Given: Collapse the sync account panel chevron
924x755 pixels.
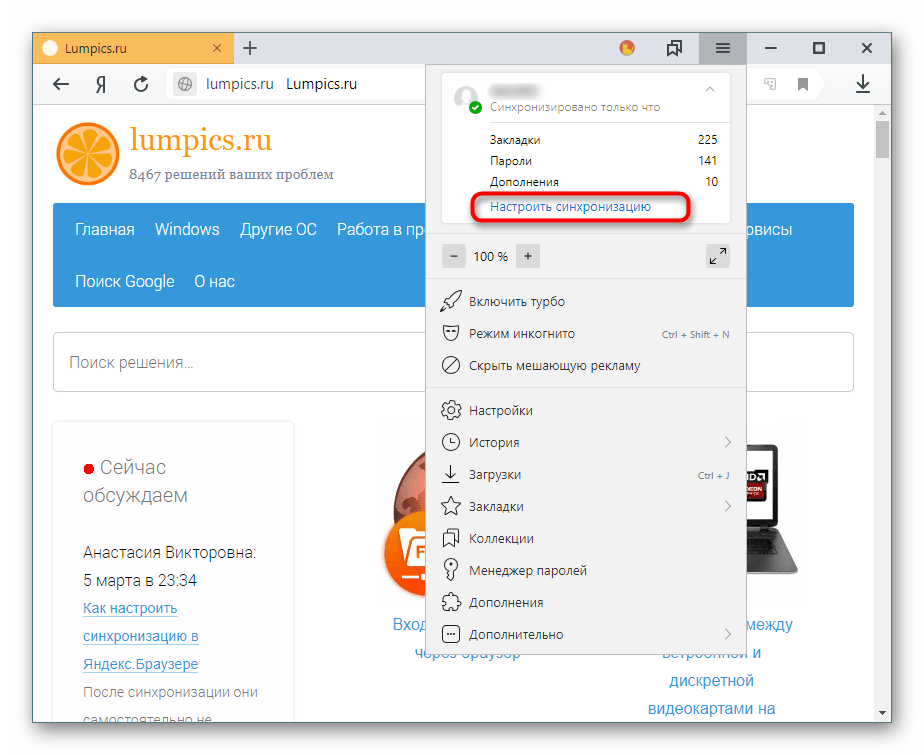Looking at the screenshot, I should (710, 90).
